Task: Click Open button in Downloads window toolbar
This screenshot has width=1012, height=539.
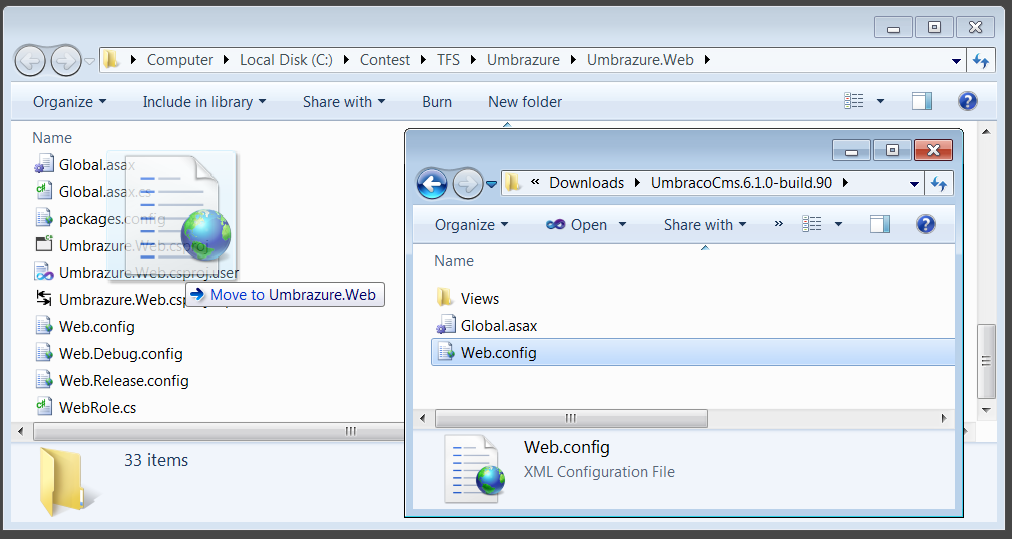Action: click(576, 225)
